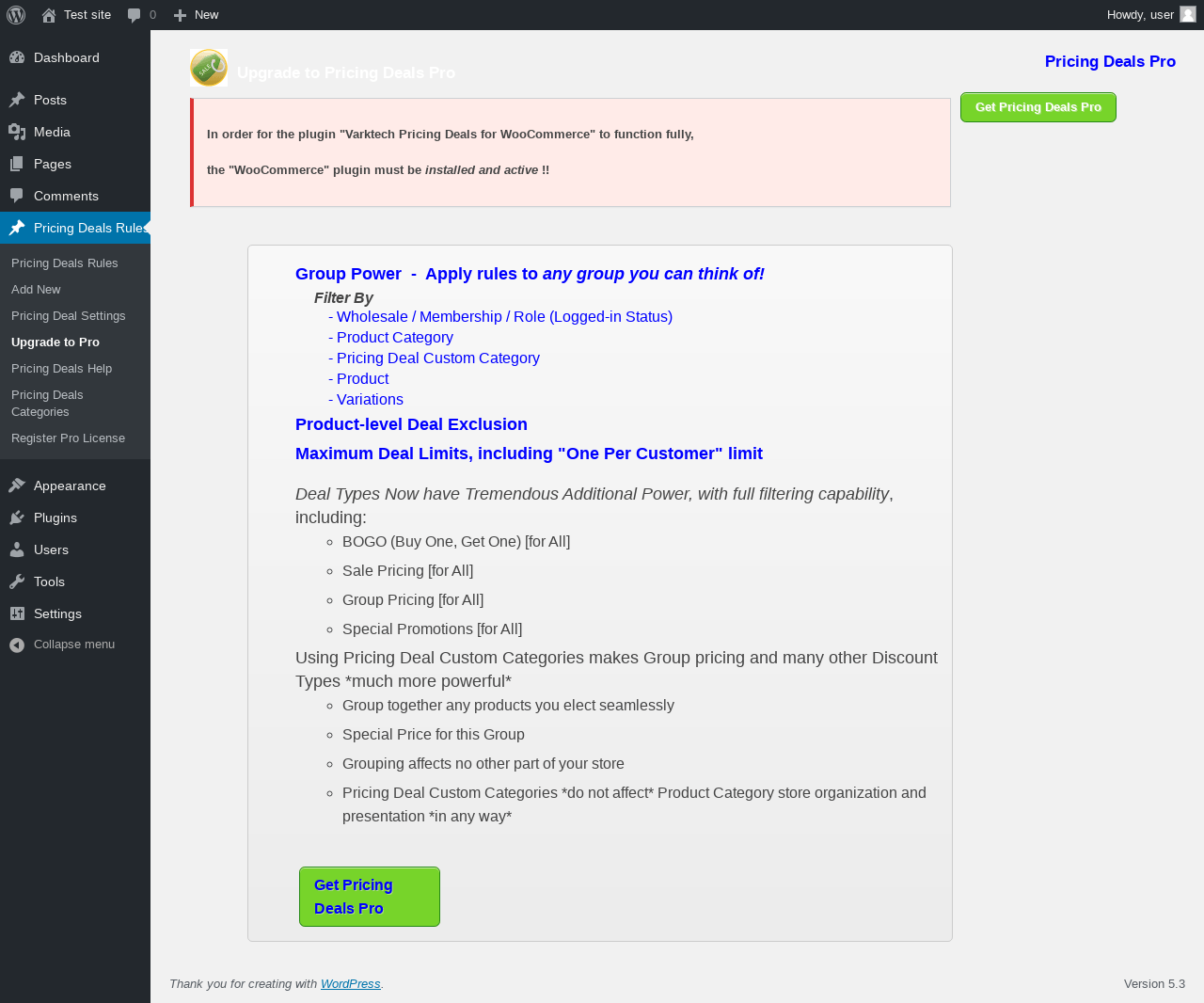Click the WordPress footer link
The image size is (1204, 1003).
tap(351, 984)
